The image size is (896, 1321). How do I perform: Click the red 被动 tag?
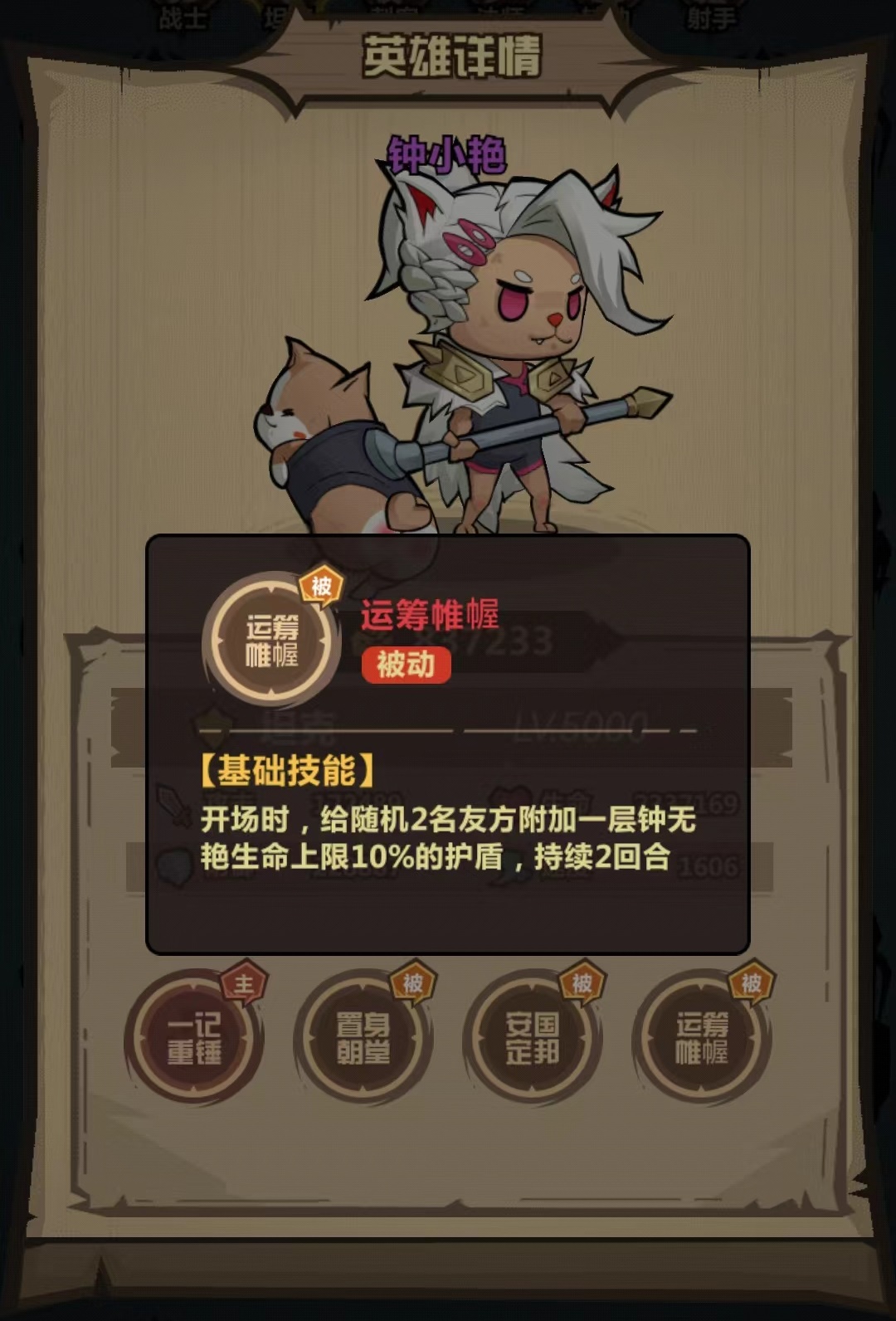406,665
